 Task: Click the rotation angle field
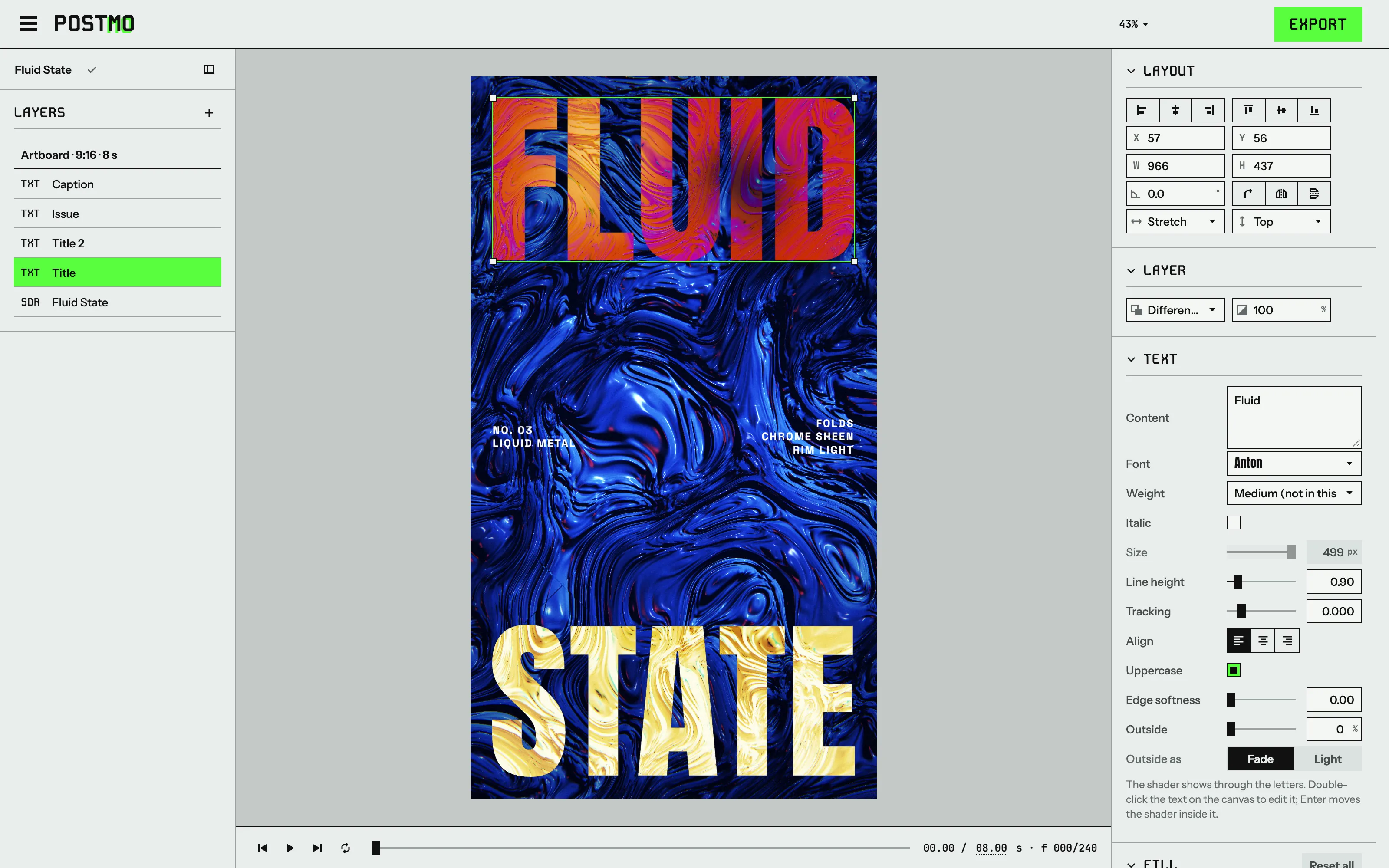pos(1175,194)
